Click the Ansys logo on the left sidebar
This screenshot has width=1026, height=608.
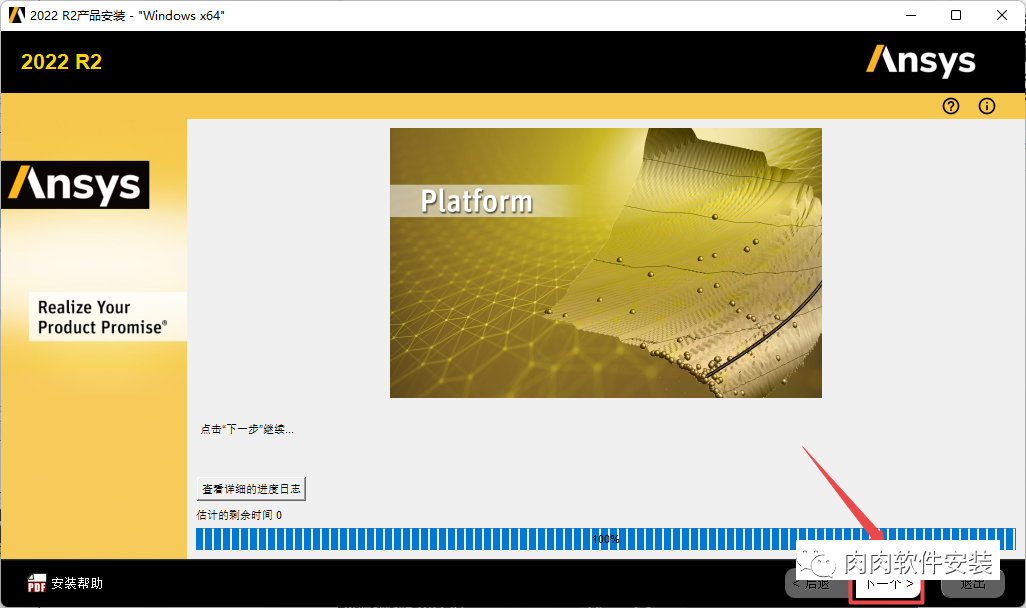(x=75, y=185)
